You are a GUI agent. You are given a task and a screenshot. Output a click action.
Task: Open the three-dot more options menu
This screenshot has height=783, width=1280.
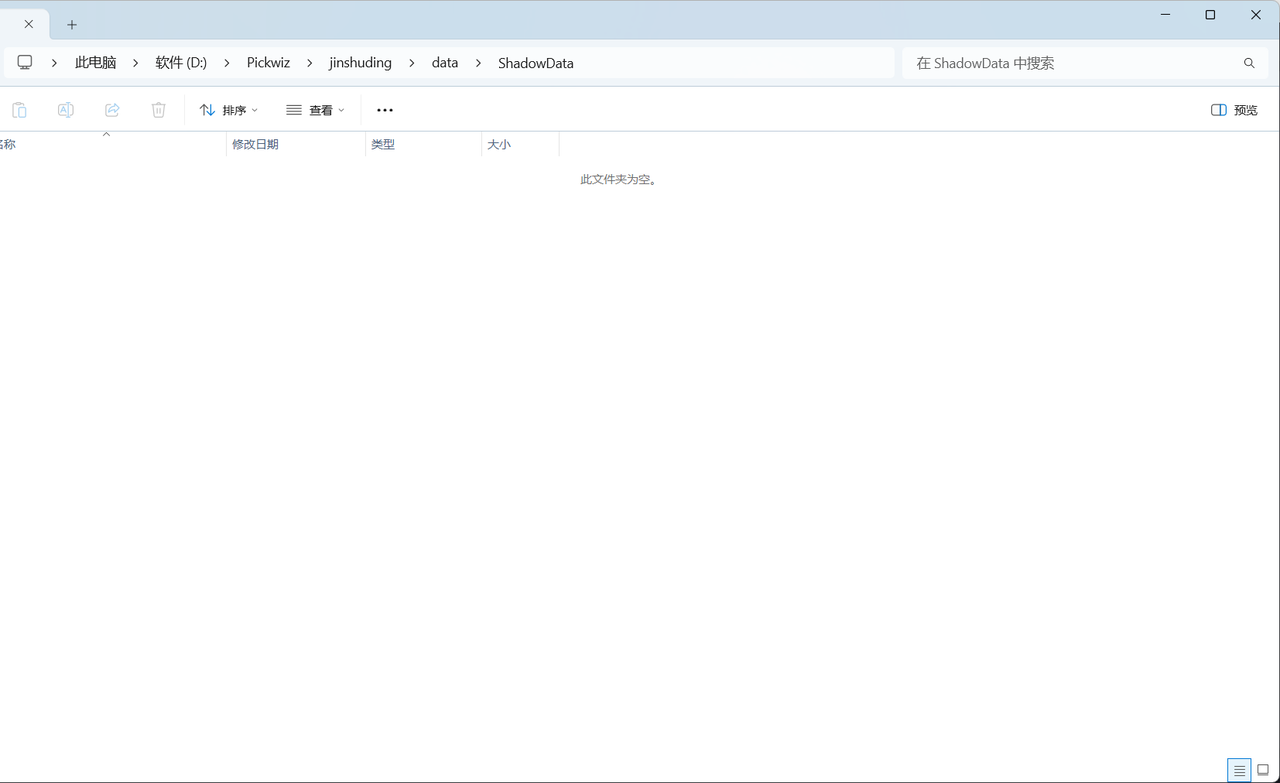pos(385,110)
